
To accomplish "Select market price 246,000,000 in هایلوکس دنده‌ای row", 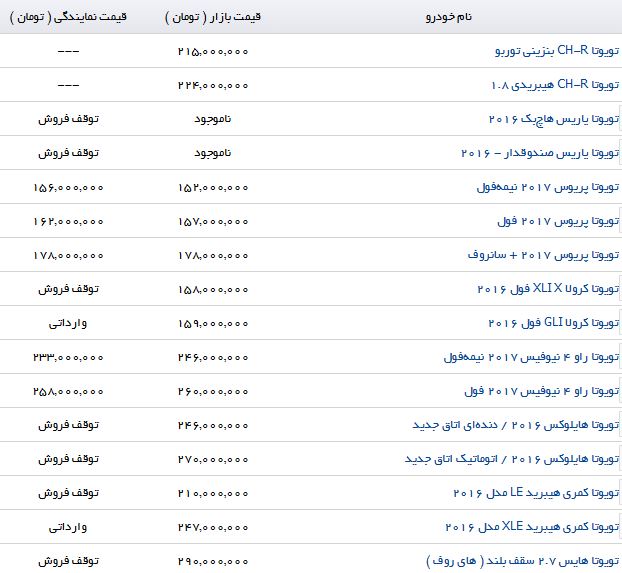I will [x=213, y=426].
